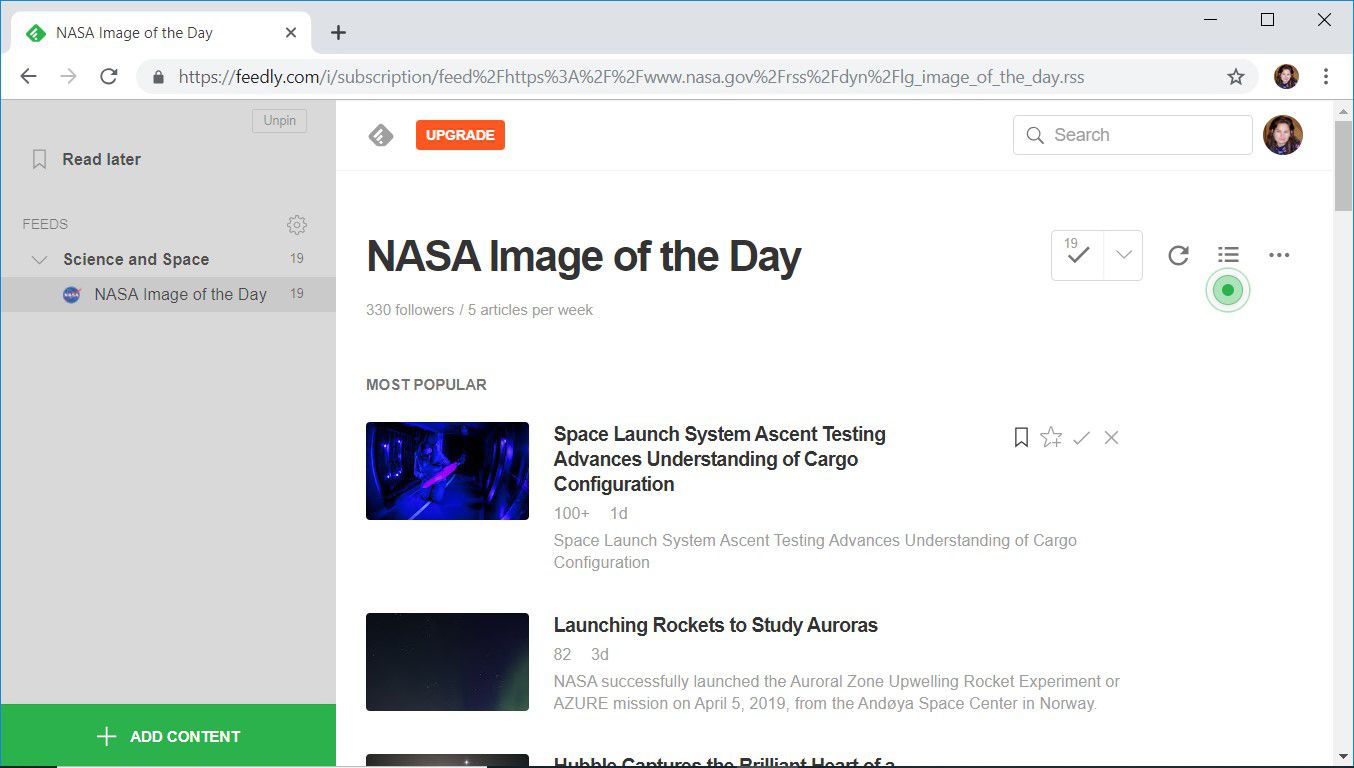Open the three-dot more options menu
Screen dimensions: 1354x768
coord(1278,255)
